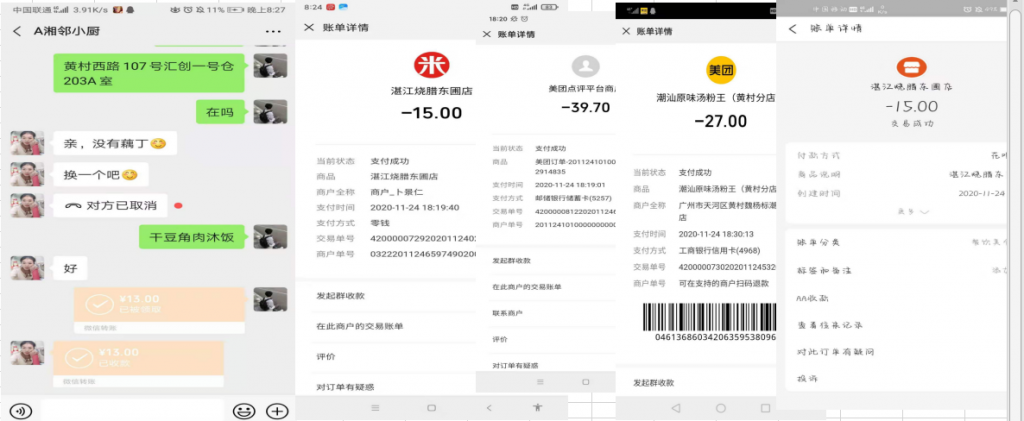Tap the payment time 2020-11-24 18:19:01
Image resolution: width=1024 pixels, height=421 pixels.
tap(570, 185)
